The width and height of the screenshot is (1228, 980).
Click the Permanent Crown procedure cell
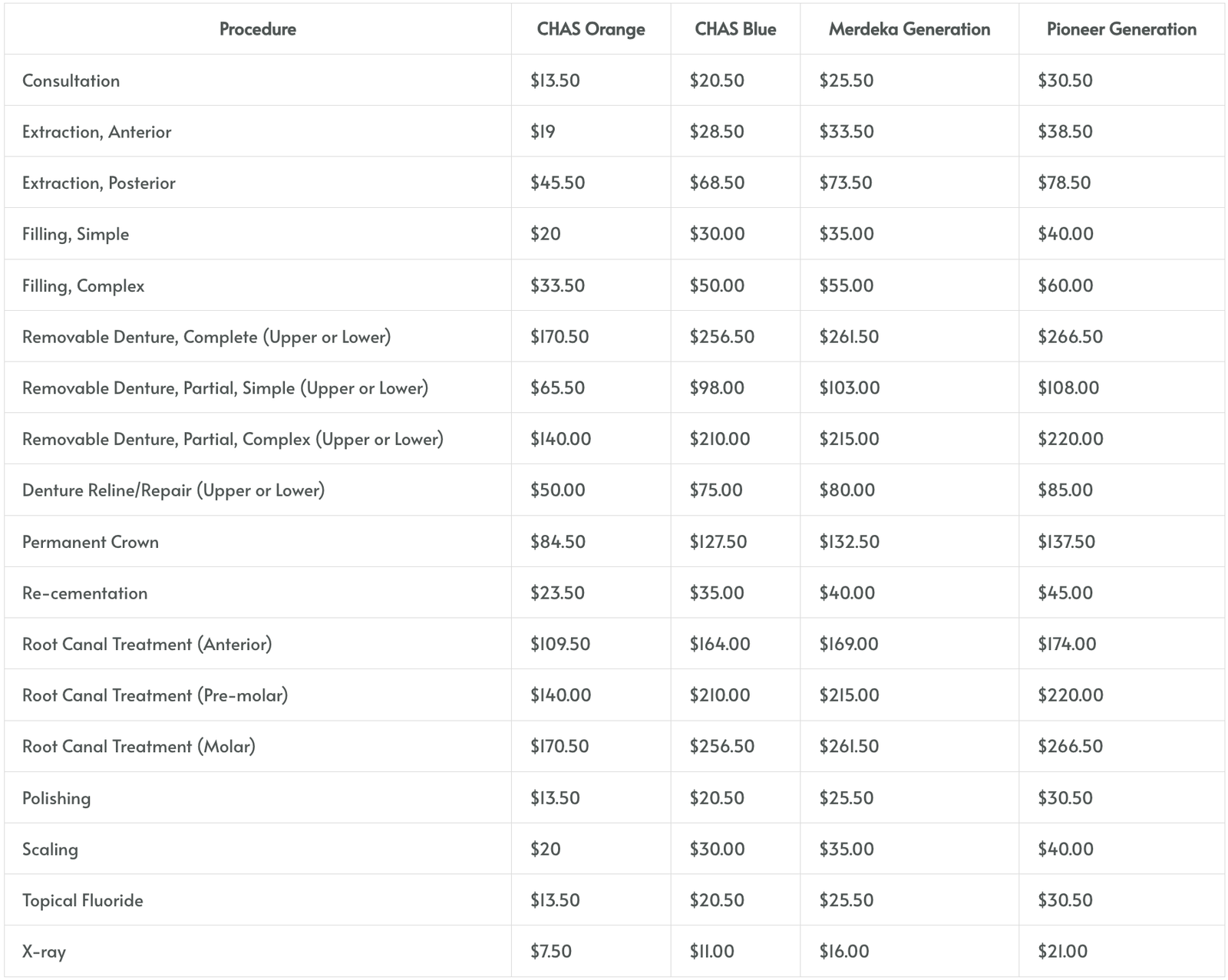pyautogui.click(x=91, y=542)
